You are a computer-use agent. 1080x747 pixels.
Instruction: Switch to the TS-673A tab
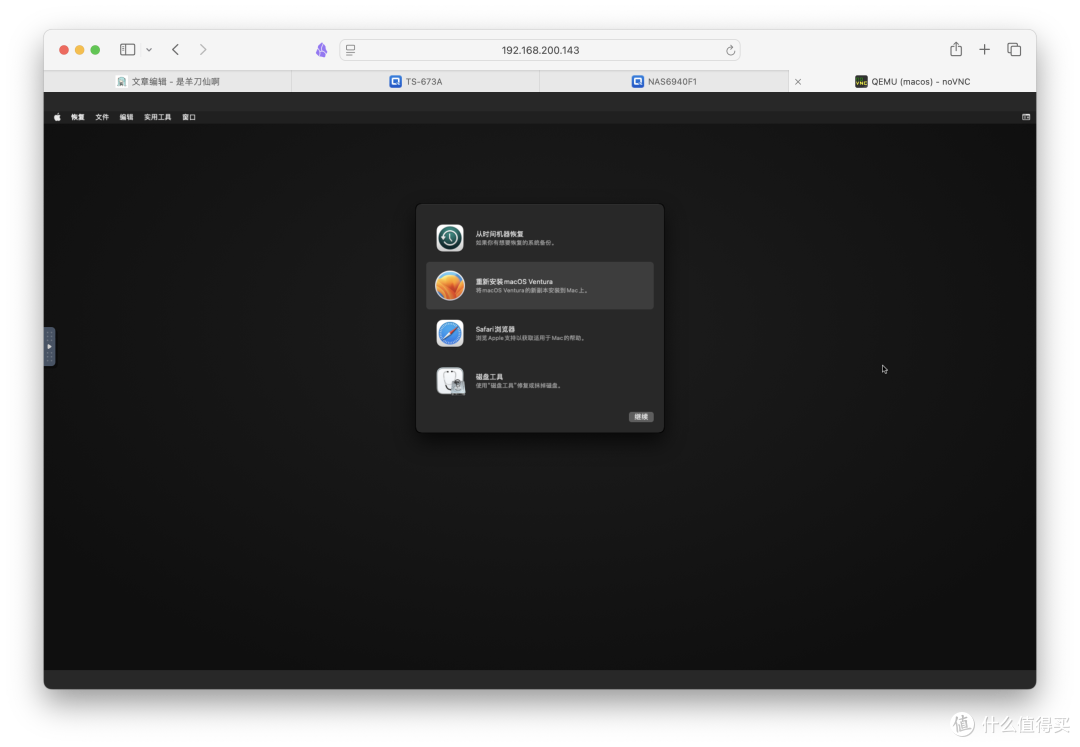[x=415, y=82]
